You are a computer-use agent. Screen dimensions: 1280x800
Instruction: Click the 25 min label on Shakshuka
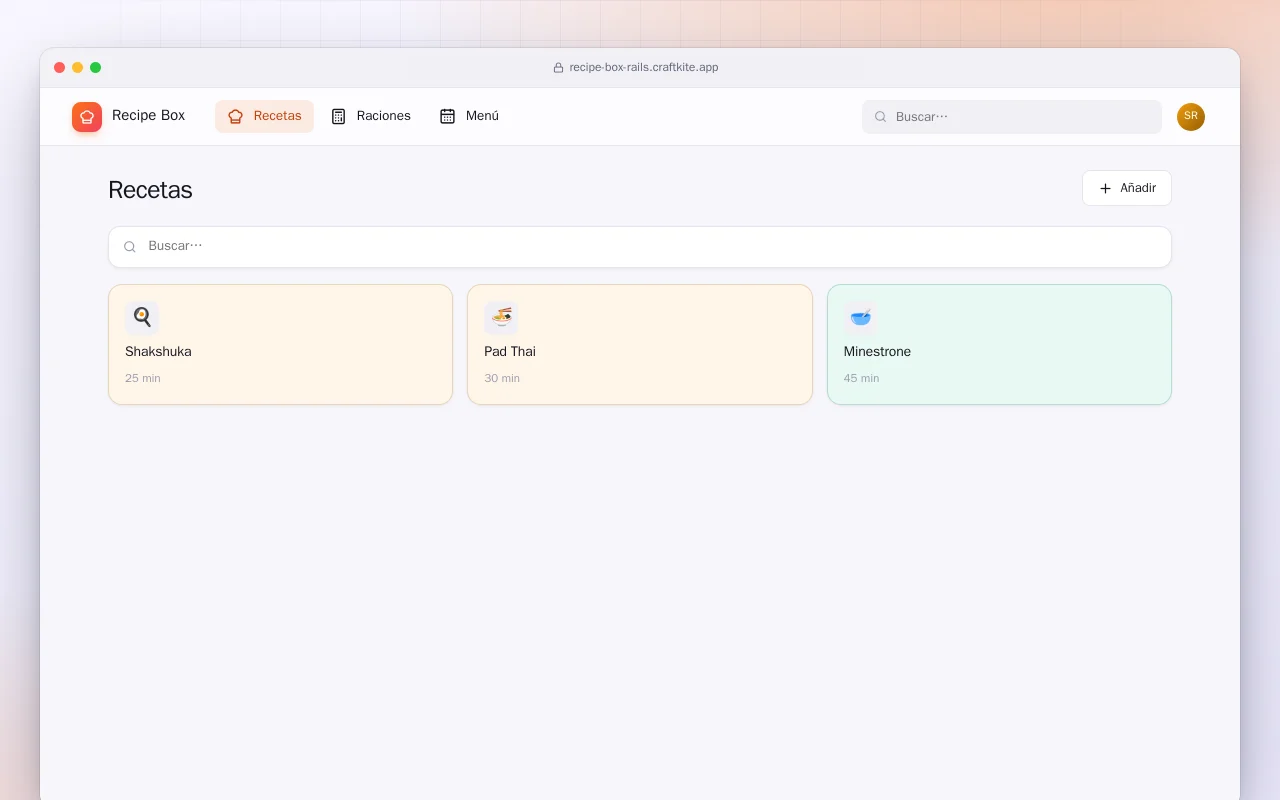(143, 378)
